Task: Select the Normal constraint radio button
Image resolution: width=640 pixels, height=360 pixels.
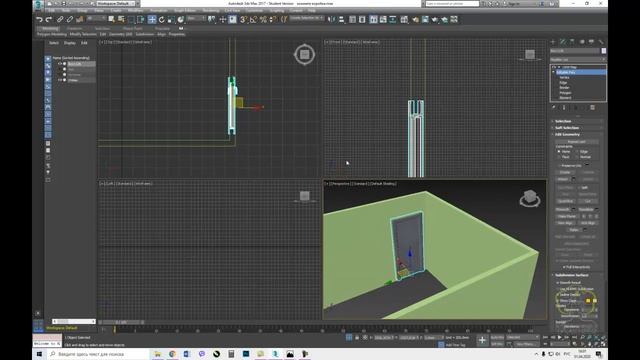Action: pyautogui.click(x=577, y=157)
